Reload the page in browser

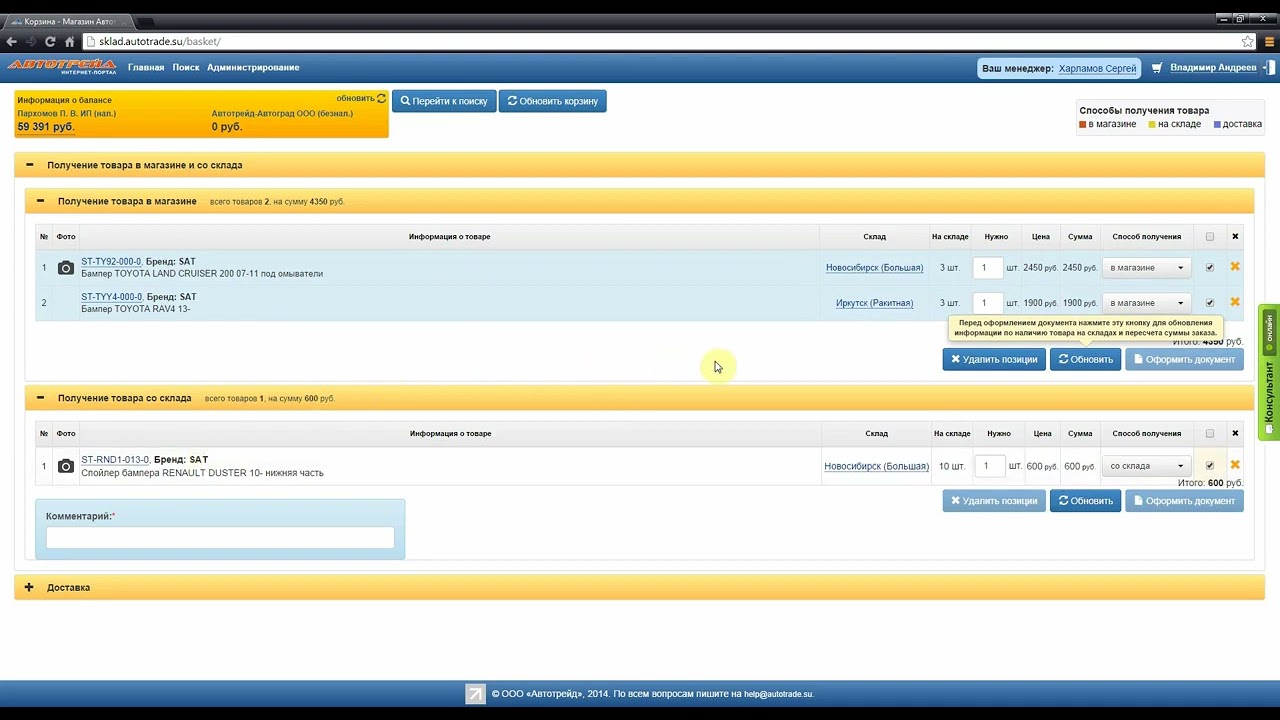(x=50, y=42)
